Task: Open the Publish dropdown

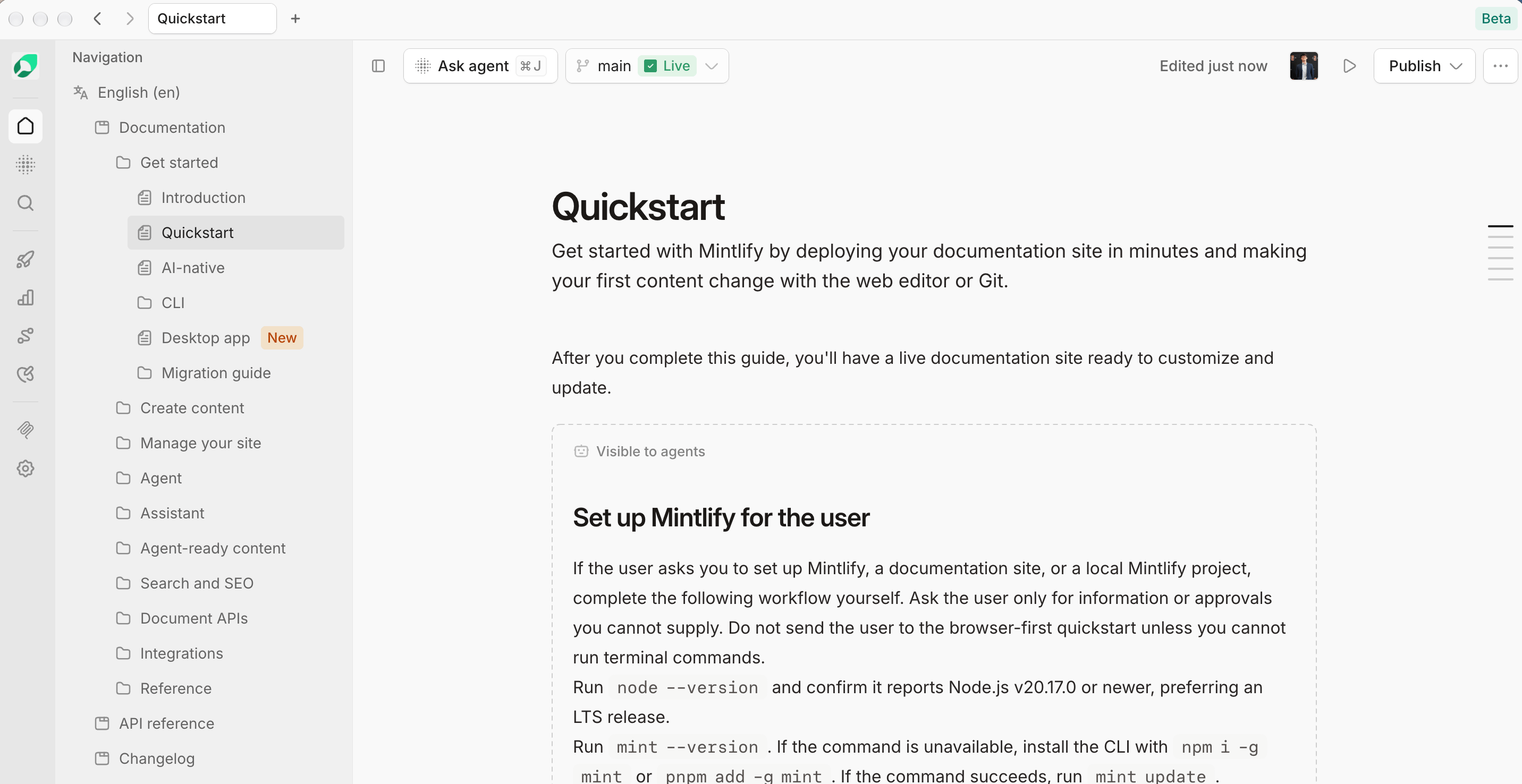Action: (1424, 65)
